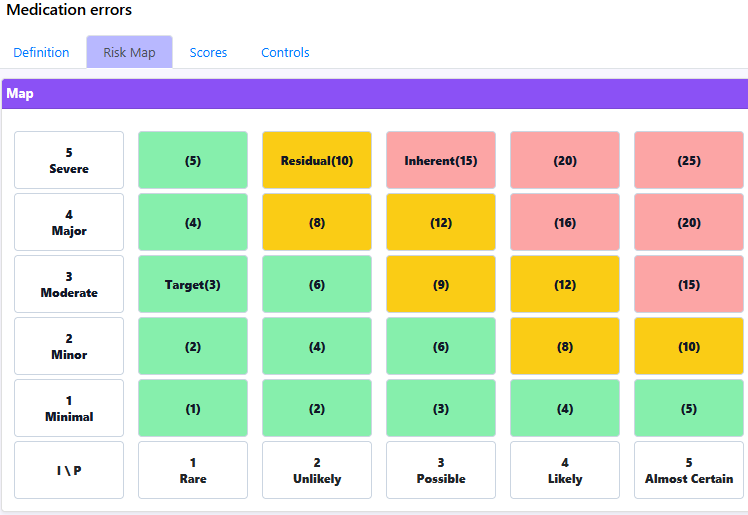Select the (25) cell in Severe row
Image resolution: width=748 pixels, height=515 pixels.
(689, 160)
